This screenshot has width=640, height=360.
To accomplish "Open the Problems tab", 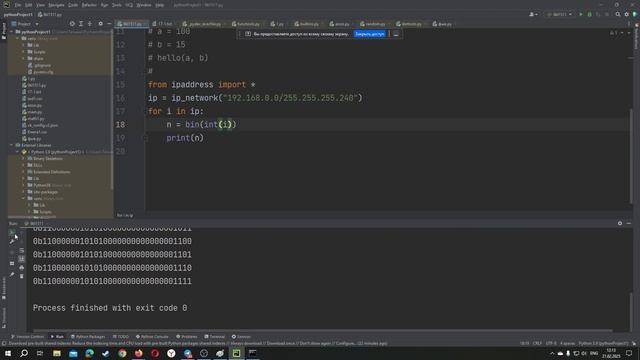I will coord(187,337).
